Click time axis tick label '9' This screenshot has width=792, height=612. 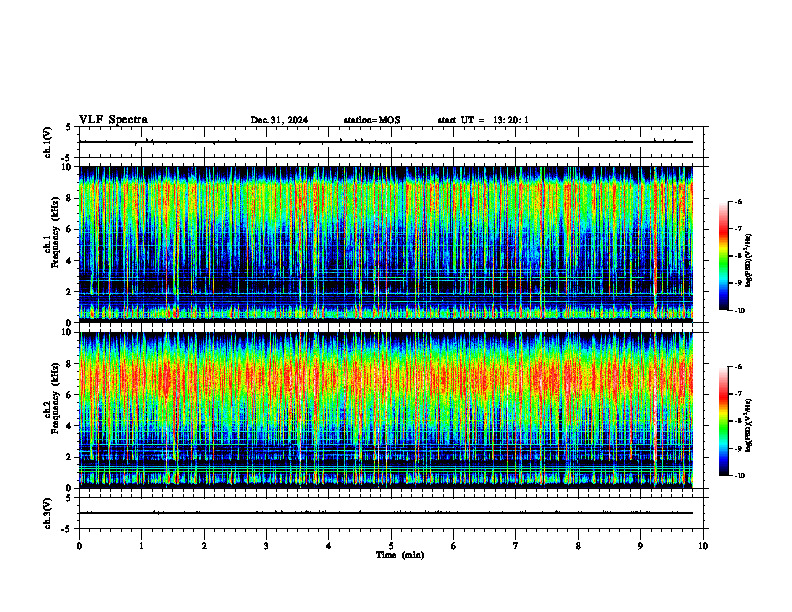[x=640, y=546]
